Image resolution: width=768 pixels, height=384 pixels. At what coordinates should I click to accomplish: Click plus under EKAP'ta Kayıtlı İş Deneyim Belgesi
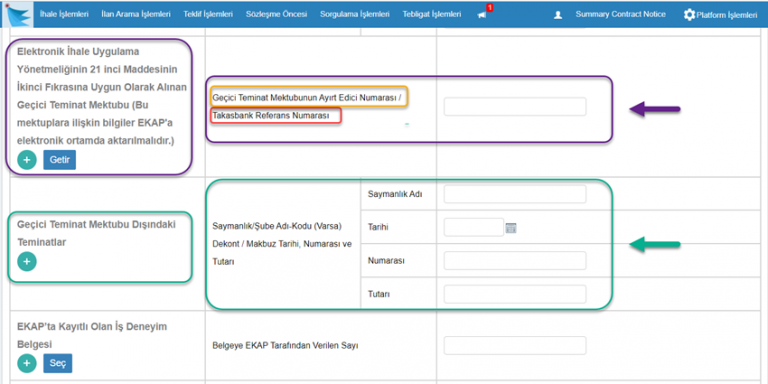pyautogui.click(x=27, y=363)
